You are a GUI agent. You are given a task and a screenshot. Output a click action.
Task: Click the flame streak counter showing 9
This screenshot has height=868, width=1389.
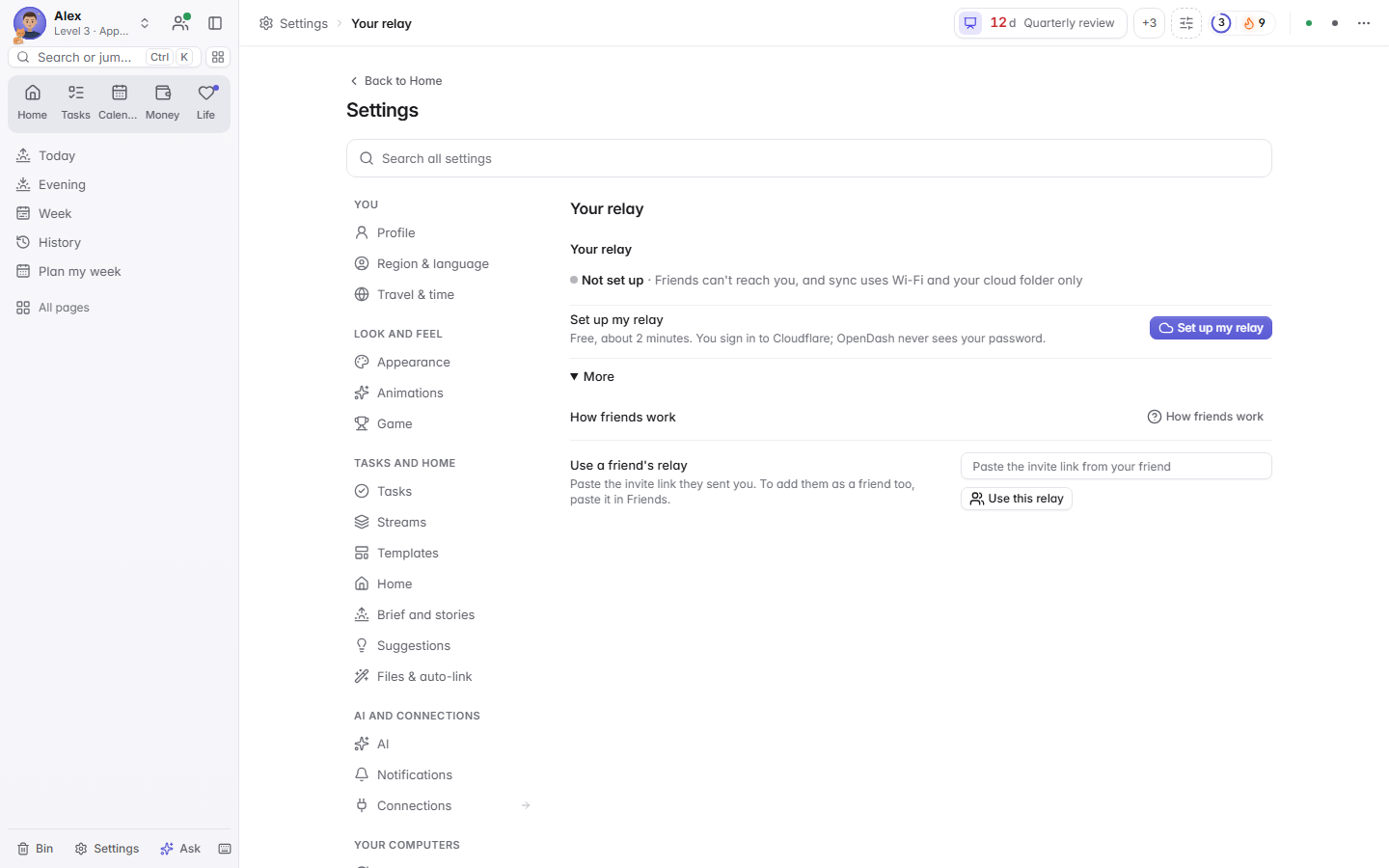tap(1254, 23)
